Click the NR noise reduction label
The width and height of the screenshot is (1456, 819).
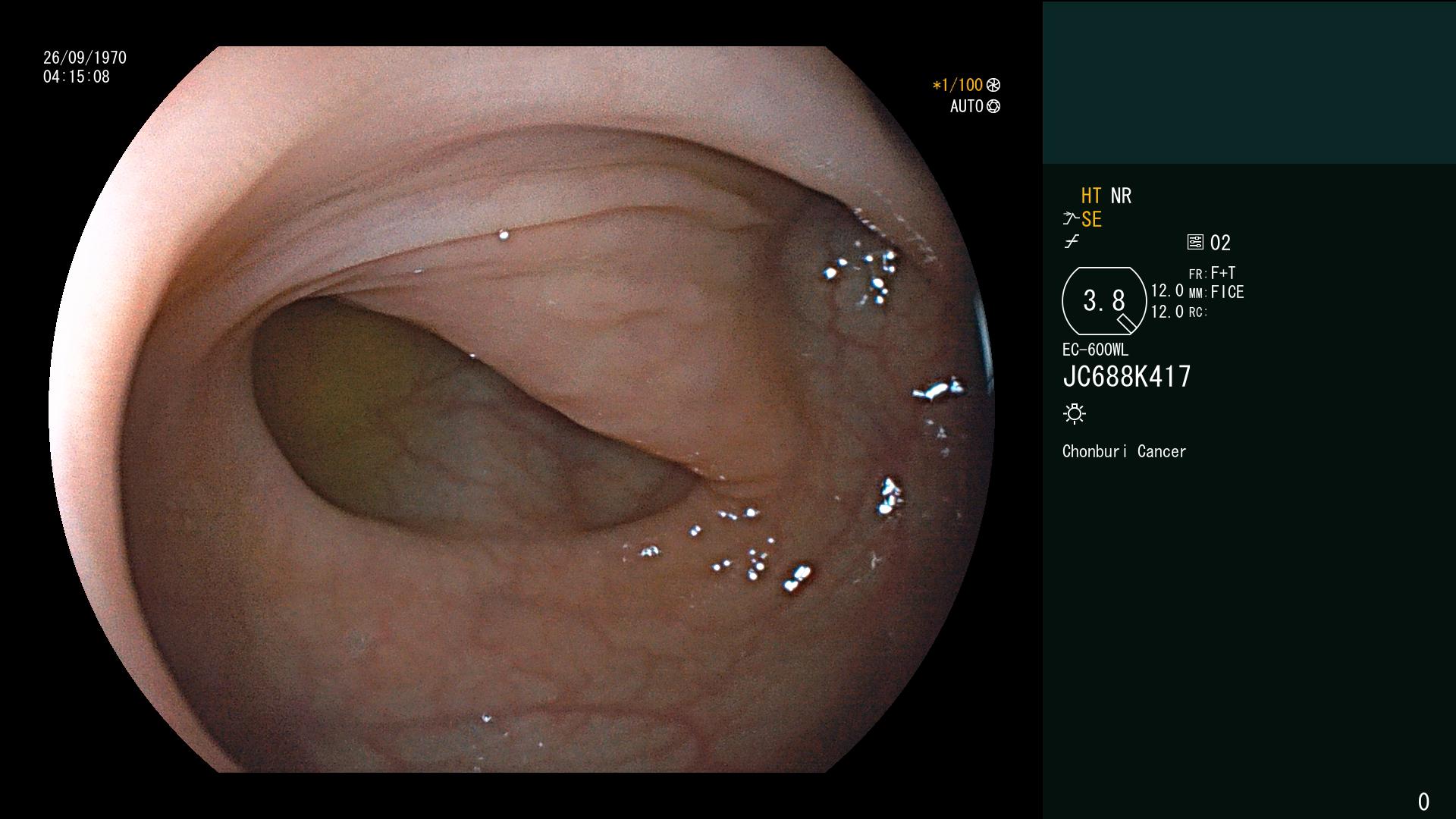tap(1121, 196)
